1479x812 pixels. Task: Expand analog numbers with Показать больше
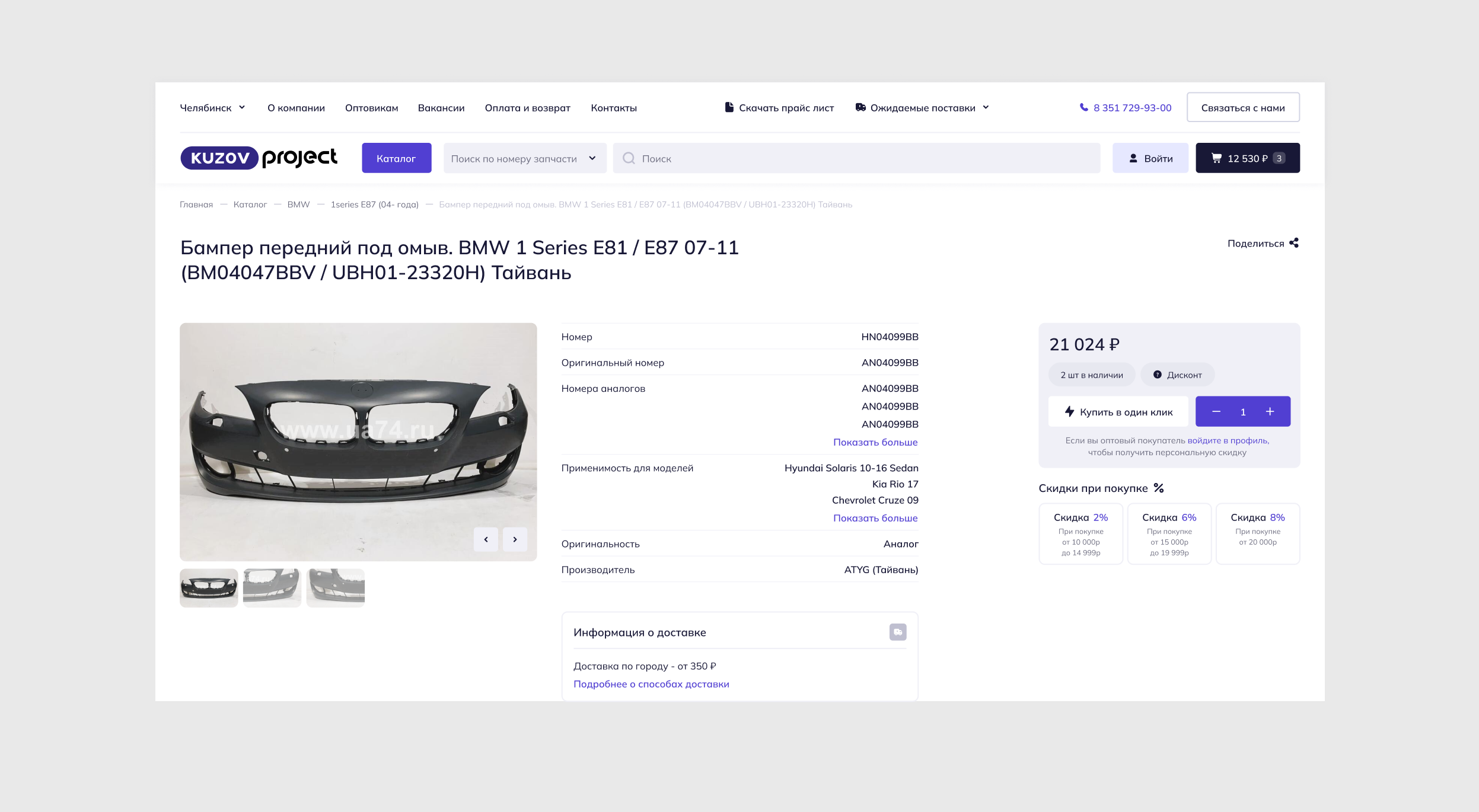(875, 442)
